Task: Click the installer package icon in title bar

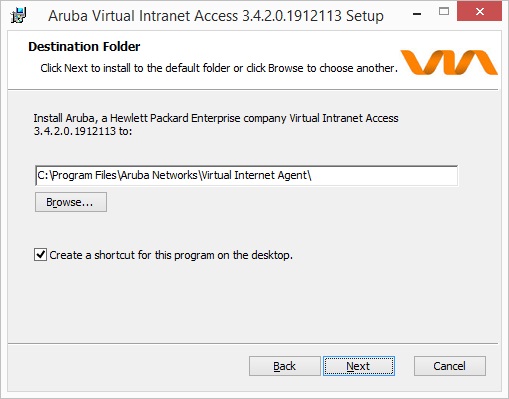Action: (18, 15)
